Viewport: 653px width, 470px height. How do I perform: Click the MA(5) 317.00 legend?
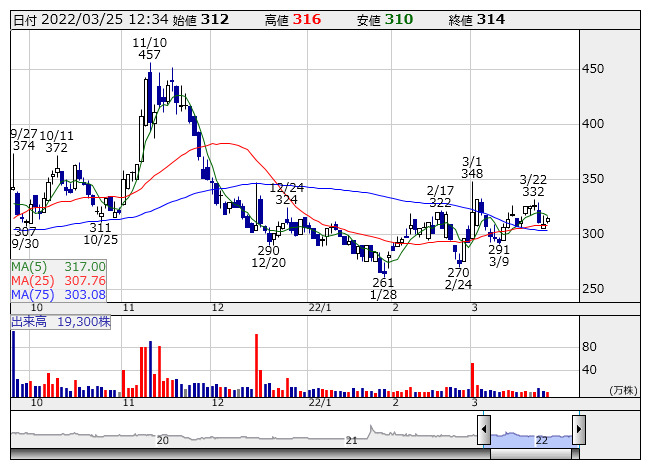pyautogui.click(x=58, y=266)
